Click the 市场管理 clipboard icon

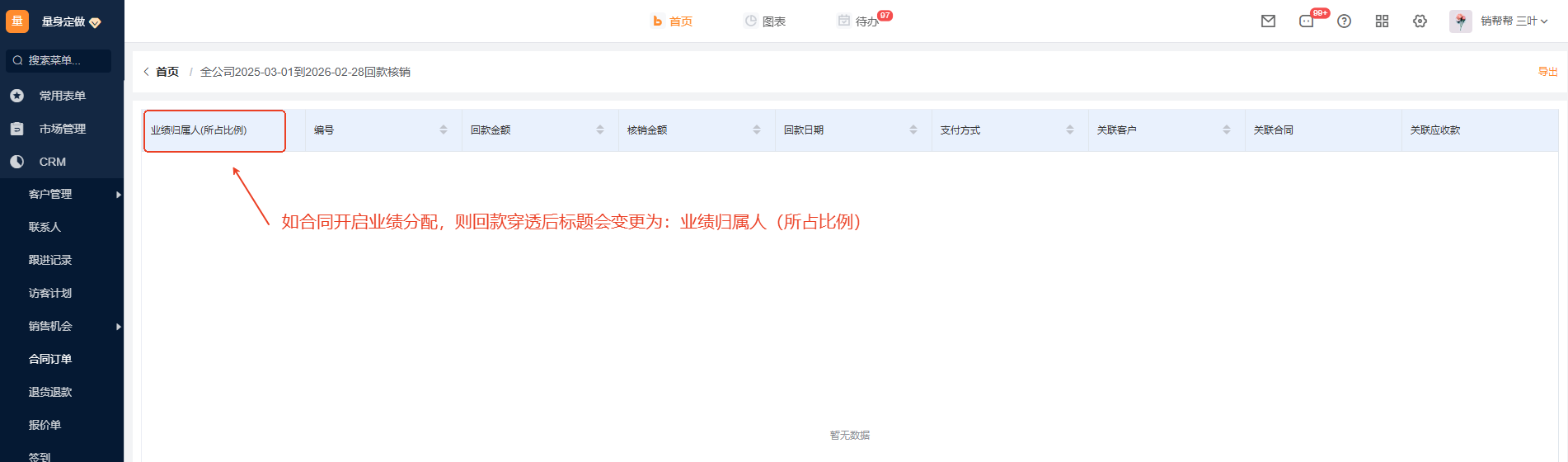(x=17, y=129)
